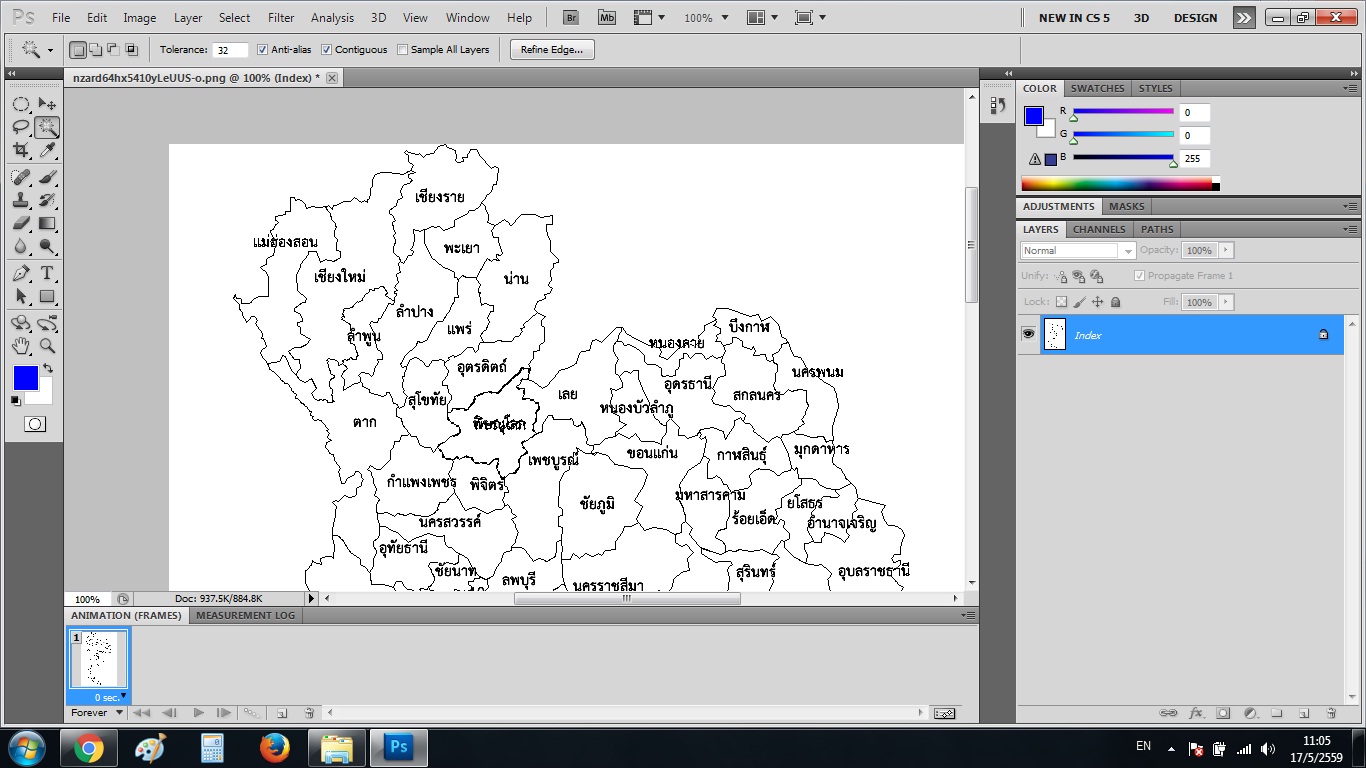Choose the Horizontal Type tool
Screen dimensions: 1366x768
(47, 273)
